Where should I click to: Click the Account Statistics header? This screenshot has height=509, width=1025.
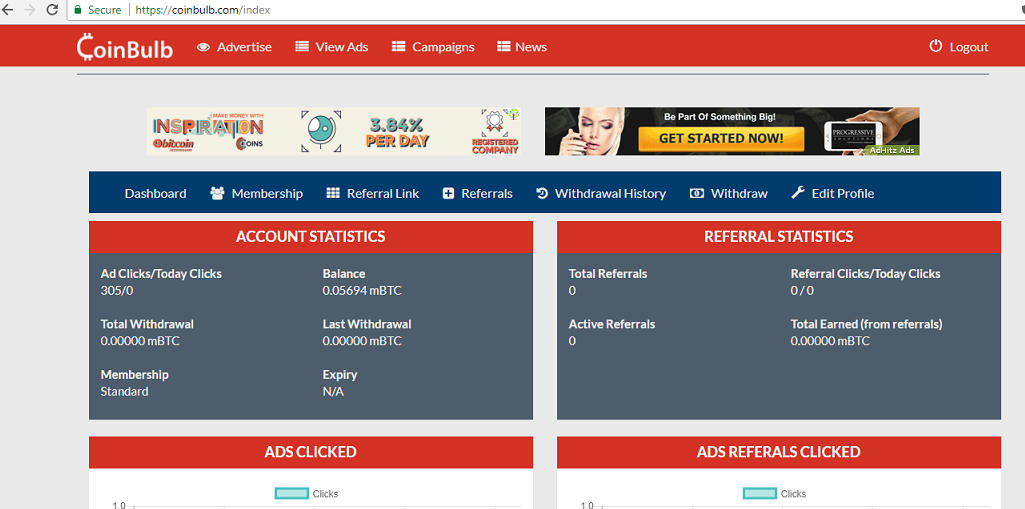(311, 237)
